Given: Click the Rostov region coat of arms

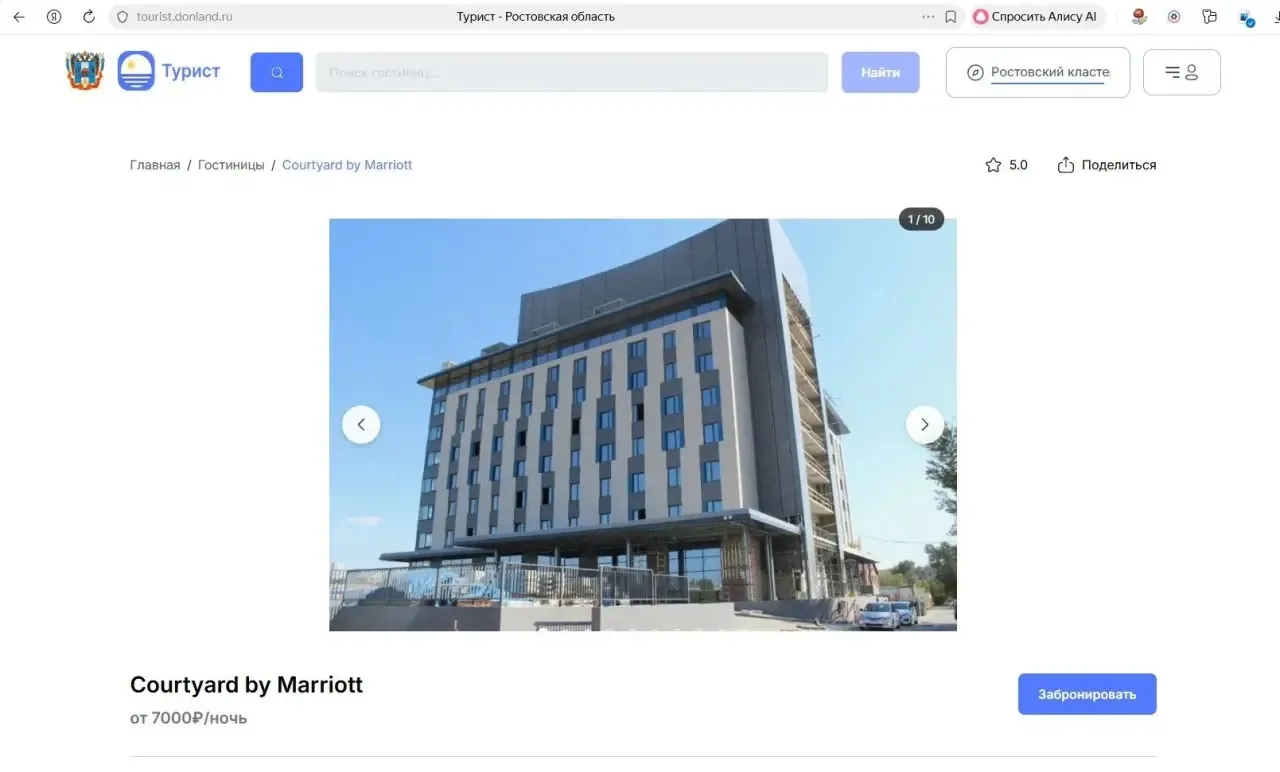Looking at the screenshot, I should click(x=85, y=72).
